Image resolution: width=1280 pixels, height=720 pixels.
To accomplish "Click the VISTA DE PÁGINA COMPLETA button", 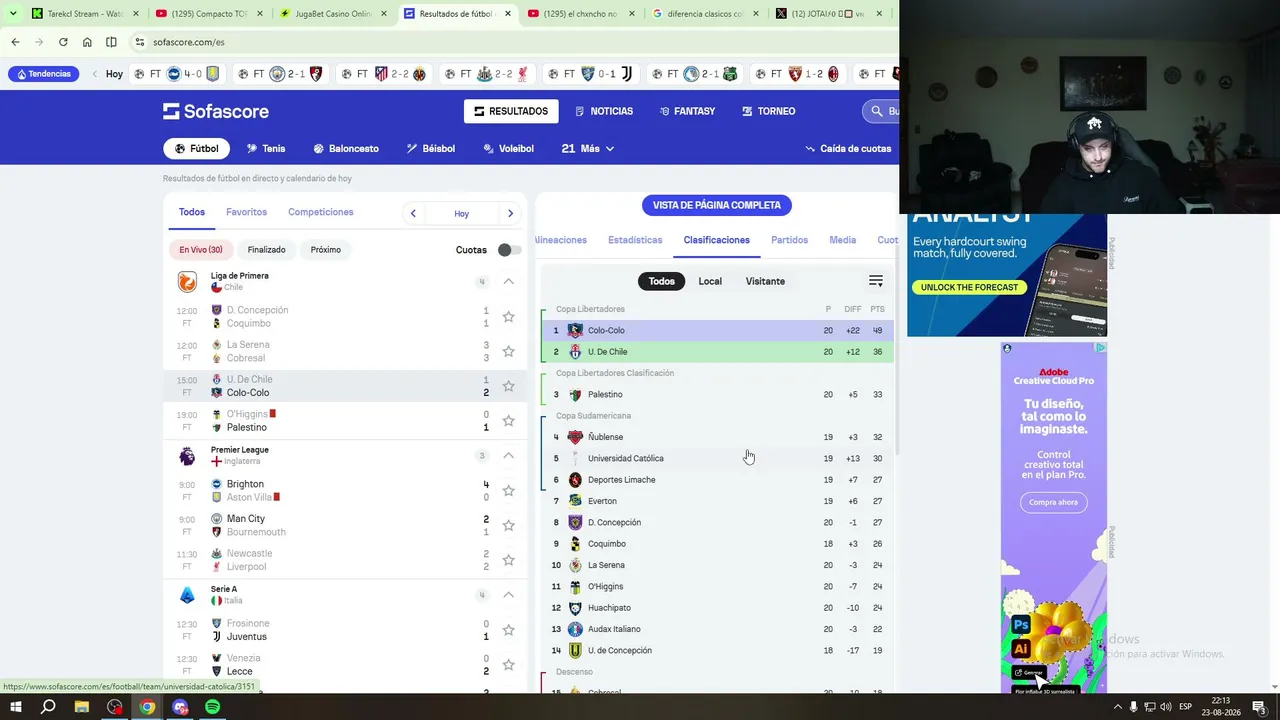I will click(717, 205).
